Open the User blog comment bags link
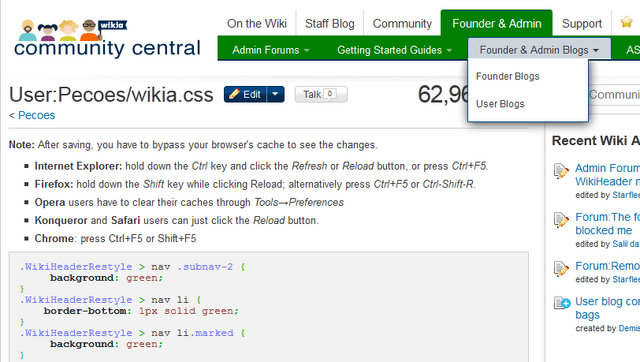640x362 pixels. point(607,308)
